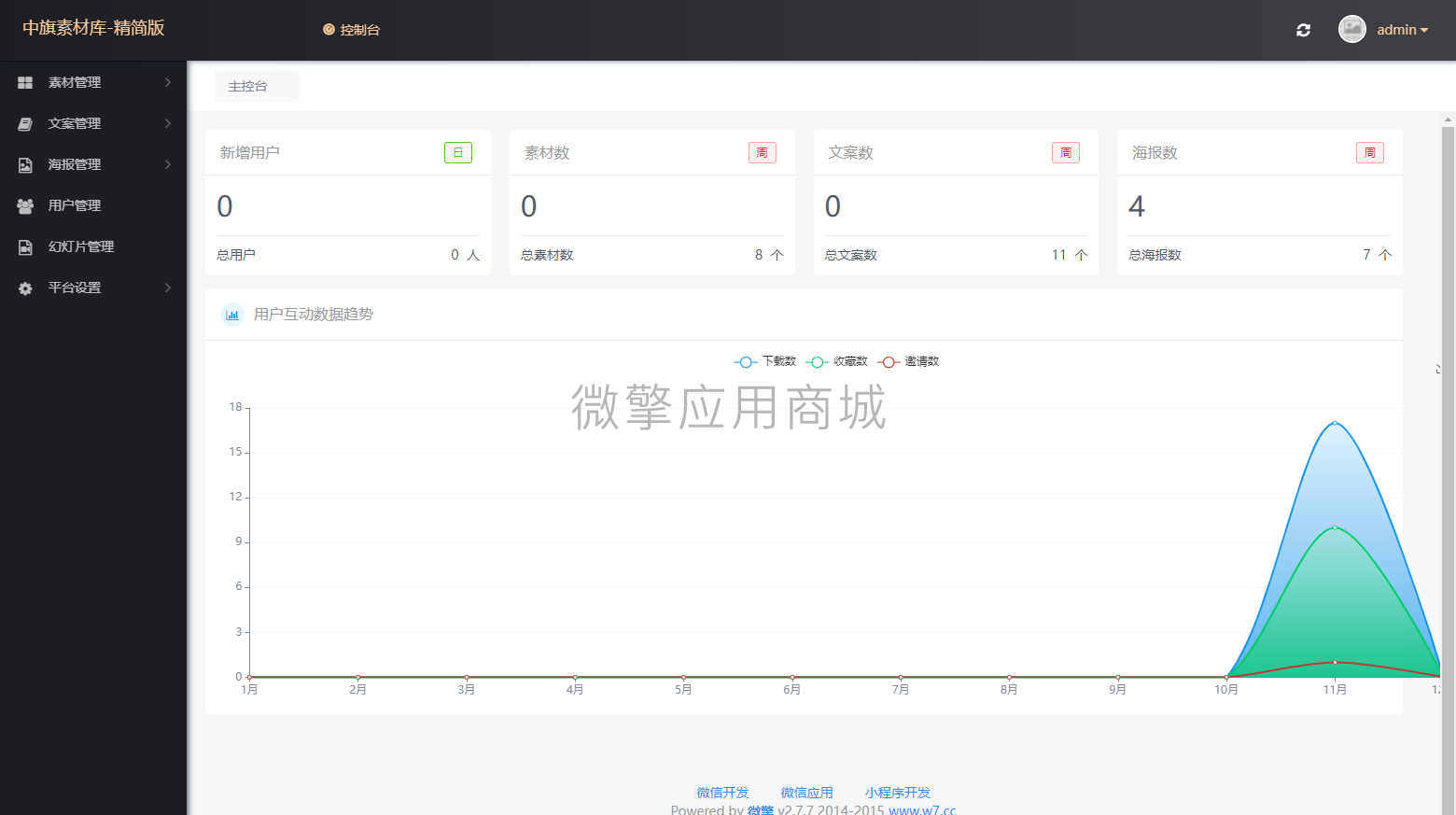
Task: Open the 微信开发 footer link
Action: 722,793
